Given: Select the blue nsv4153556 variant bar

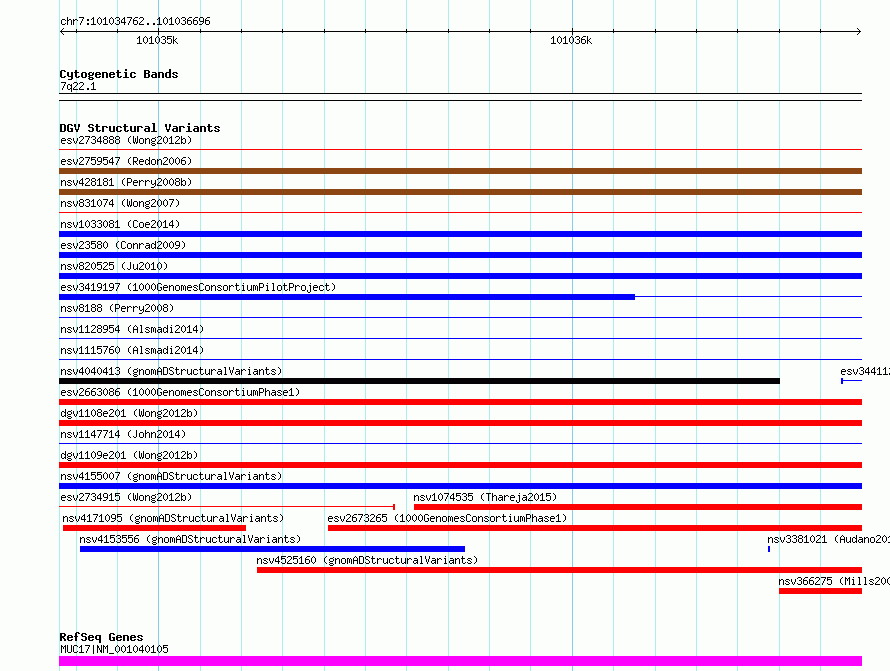Looking at the screenshot, I should coord(272,549).
